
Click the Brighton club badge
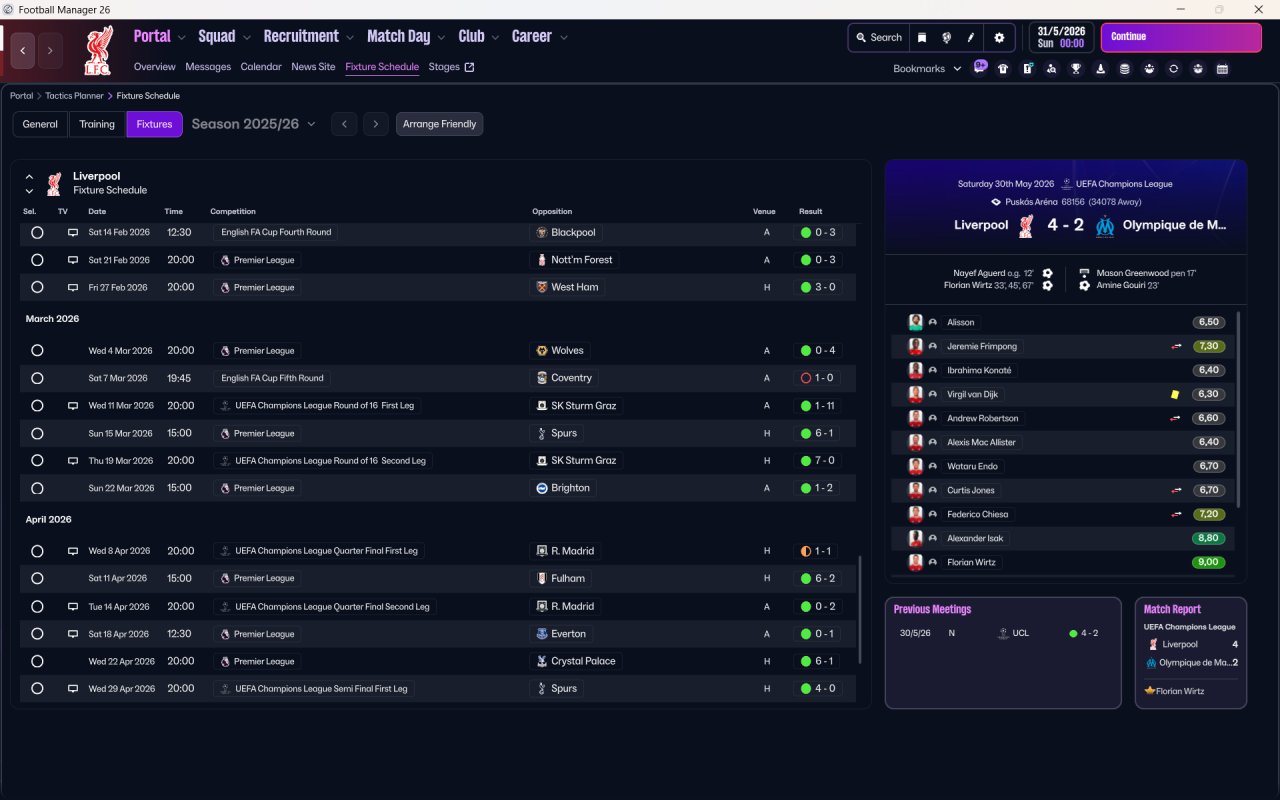click(x=542, y=488)
